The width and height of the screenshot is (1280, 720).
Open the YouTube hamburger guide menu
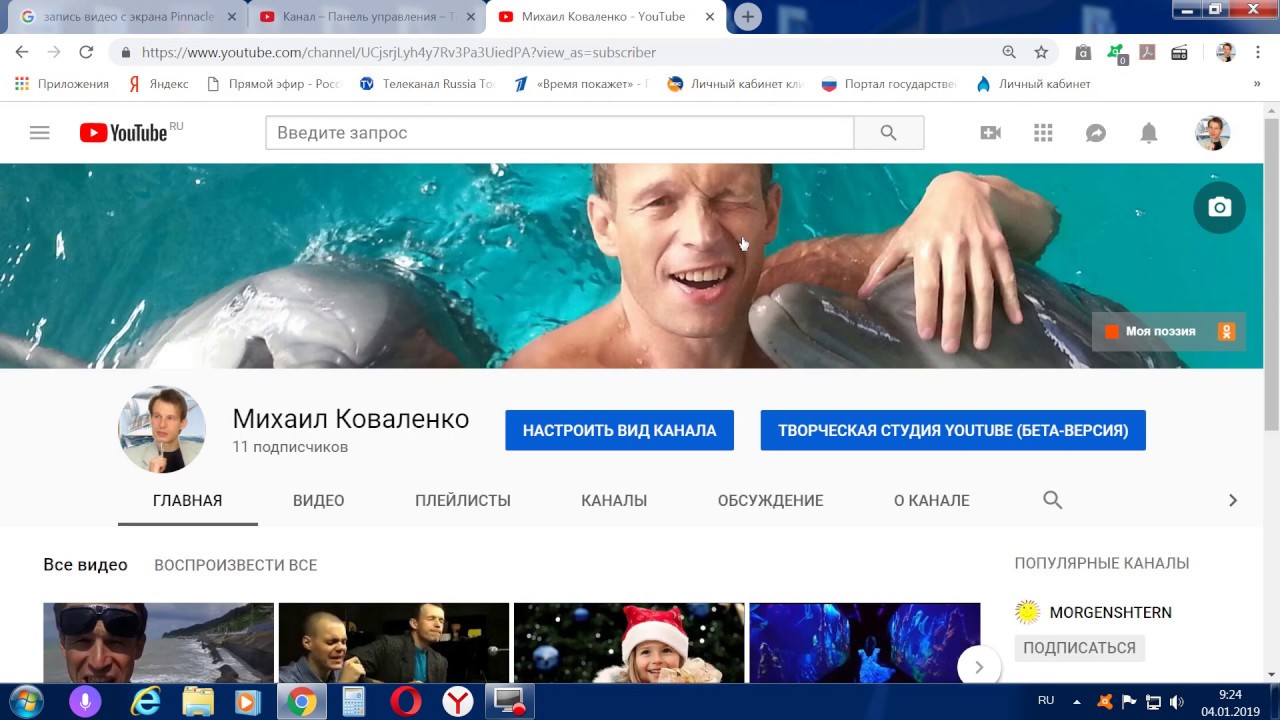tap(39, 132)
